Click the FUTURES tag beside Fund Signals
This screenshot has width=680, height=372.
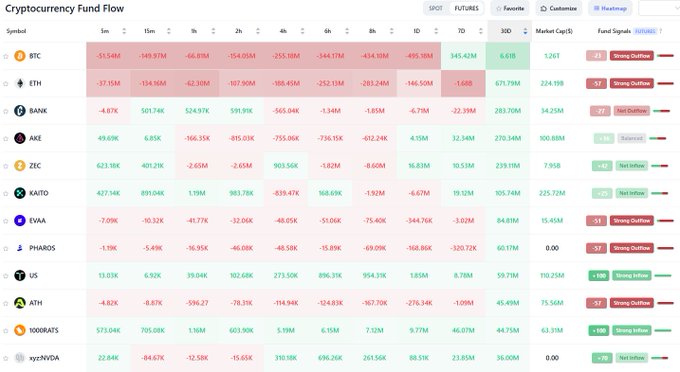point(645,31)
